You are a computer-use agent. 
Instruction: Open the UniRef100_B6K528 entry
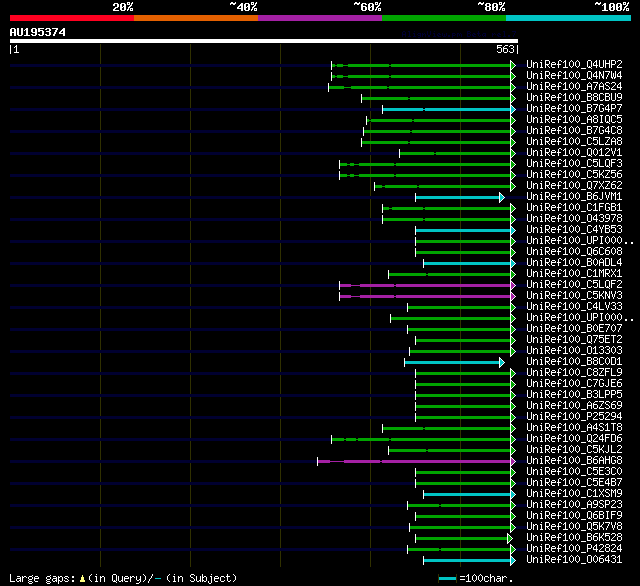pyautogui.click(x=574, y=538)
